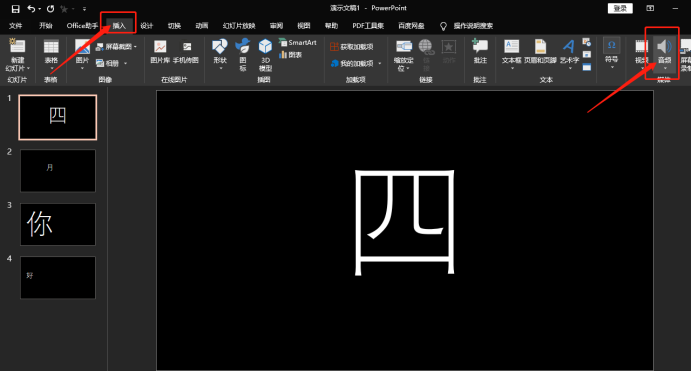Open the 相册 photo album dropdown
The image size is (692, 371).
click(x=125, y=64)
